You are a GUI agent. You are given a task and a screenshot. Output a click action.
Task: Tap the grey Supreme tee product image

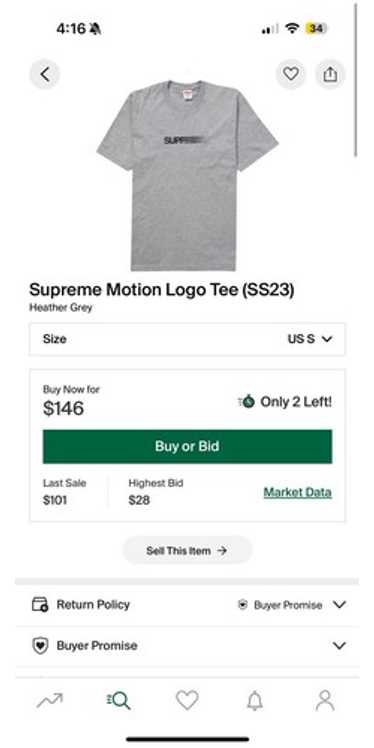[x=187, y=175]
